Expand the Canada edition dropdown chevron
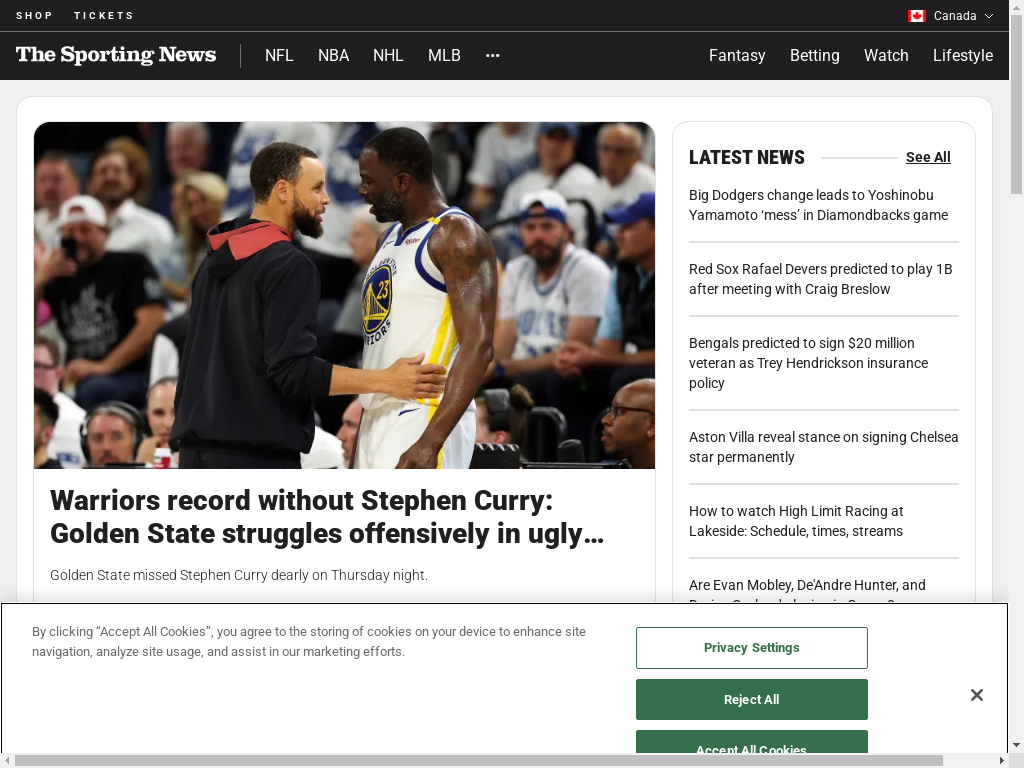The height and width of the screenshot is (768, 1024). pos(989,16)
